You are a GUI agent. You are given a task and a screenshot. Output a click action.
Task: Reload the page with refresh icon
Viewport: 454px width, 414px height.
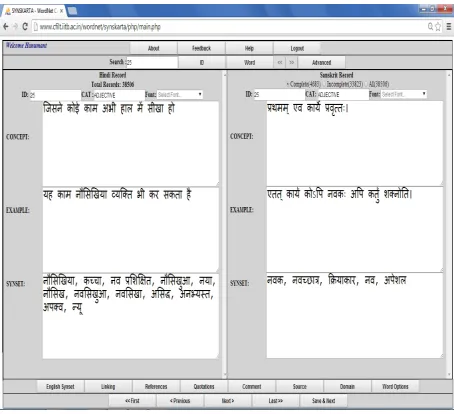(25, 26)
